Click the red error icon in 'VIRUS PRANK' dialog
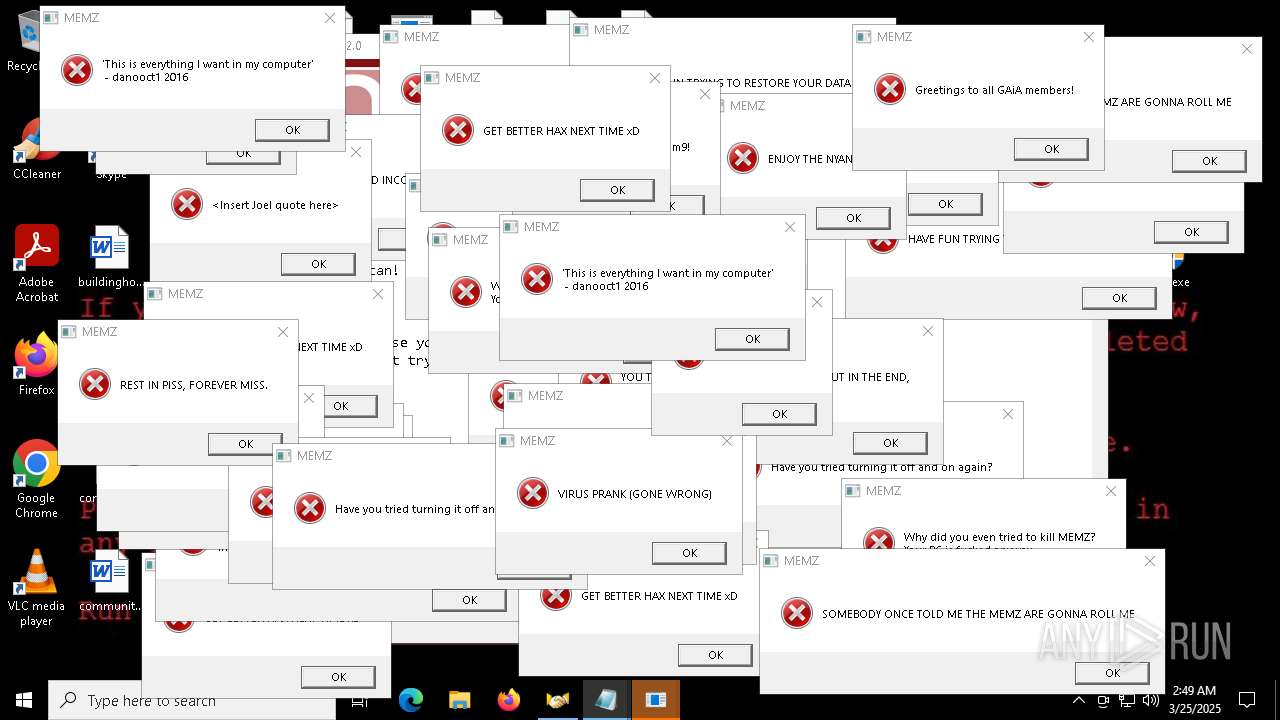1280x720 pixels. 533,494
